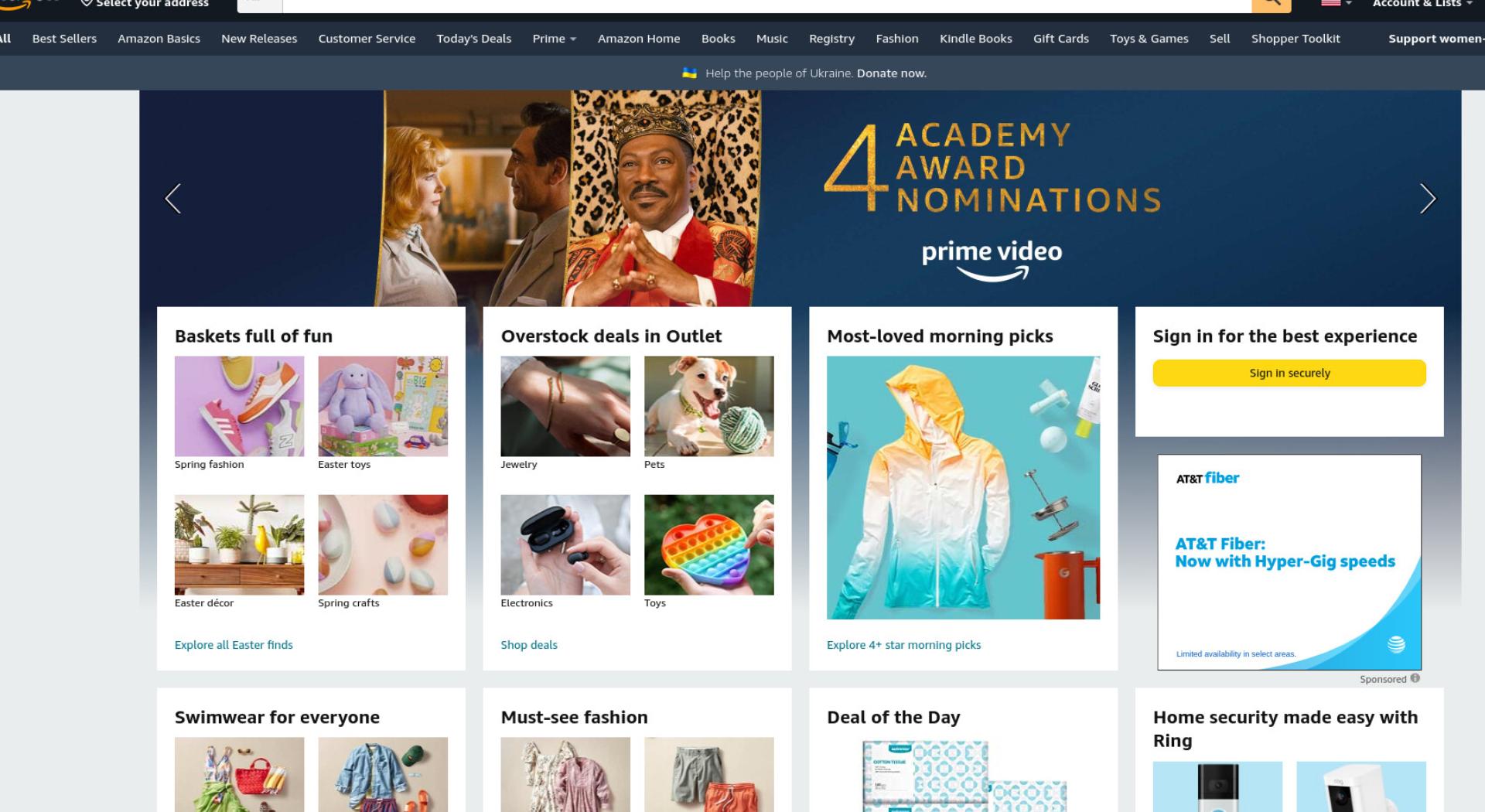Open the US flag language selector
Viewport: 1485px width, 812px height.
point(1336,4)
